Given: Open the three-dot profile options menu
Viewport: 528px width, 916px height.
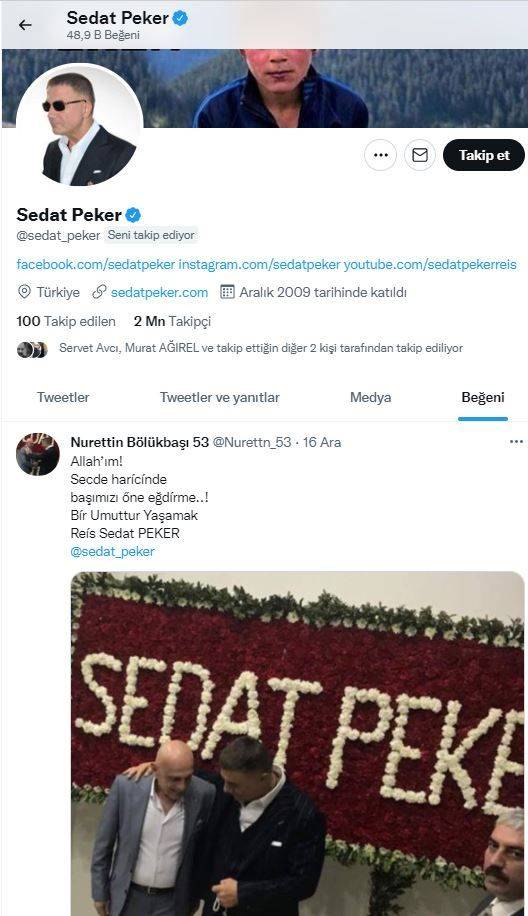Looking at the screenshot, I should click(x=380, y=155).
